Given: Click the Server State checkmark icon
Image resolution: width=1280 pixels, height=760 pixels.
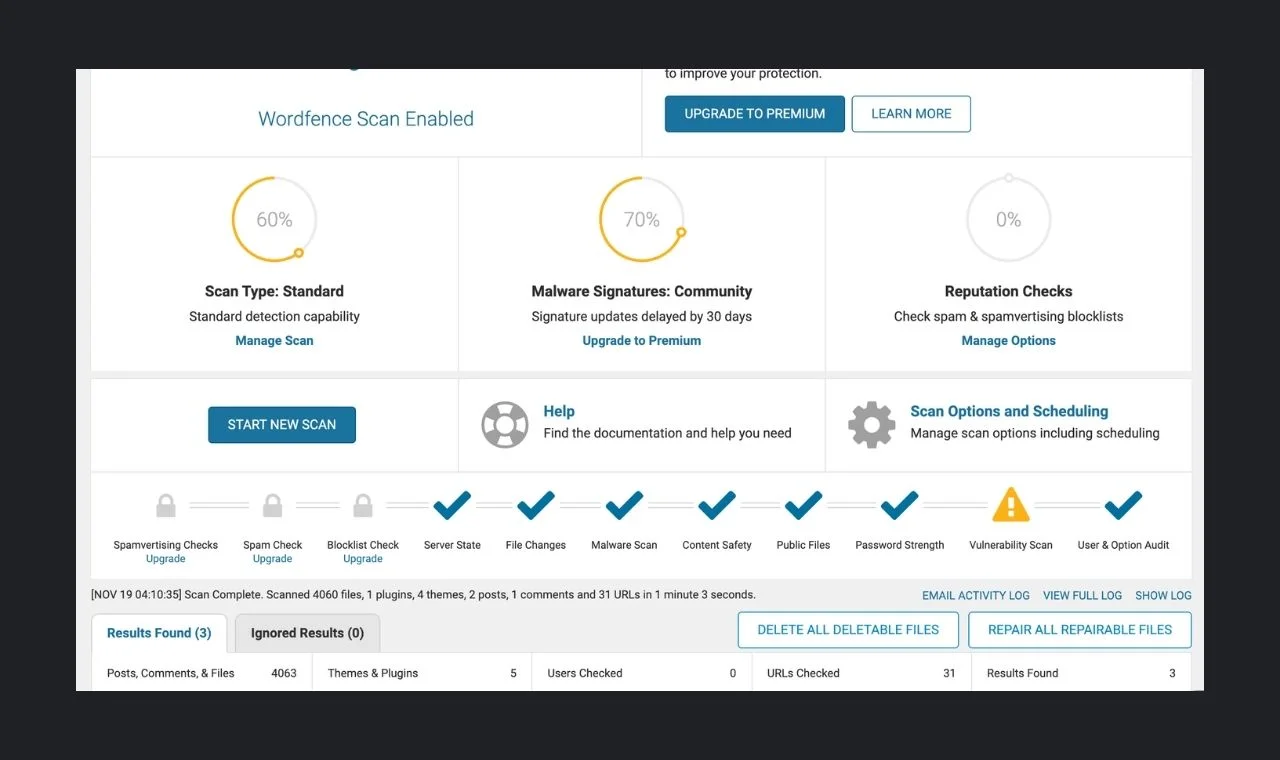Looking at the screenshot, I should (452, 505).
